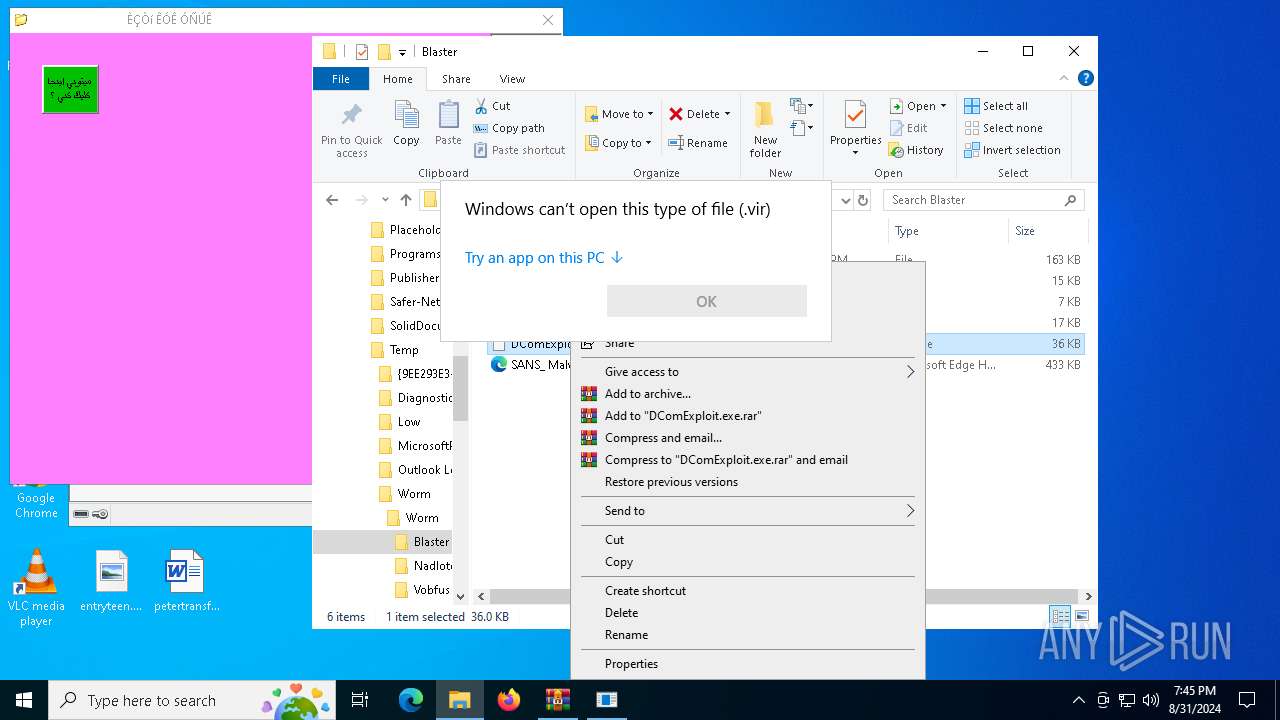1280x720 pixels.
Task: Click OK in the .vir dialog
Action: point(706,301)
